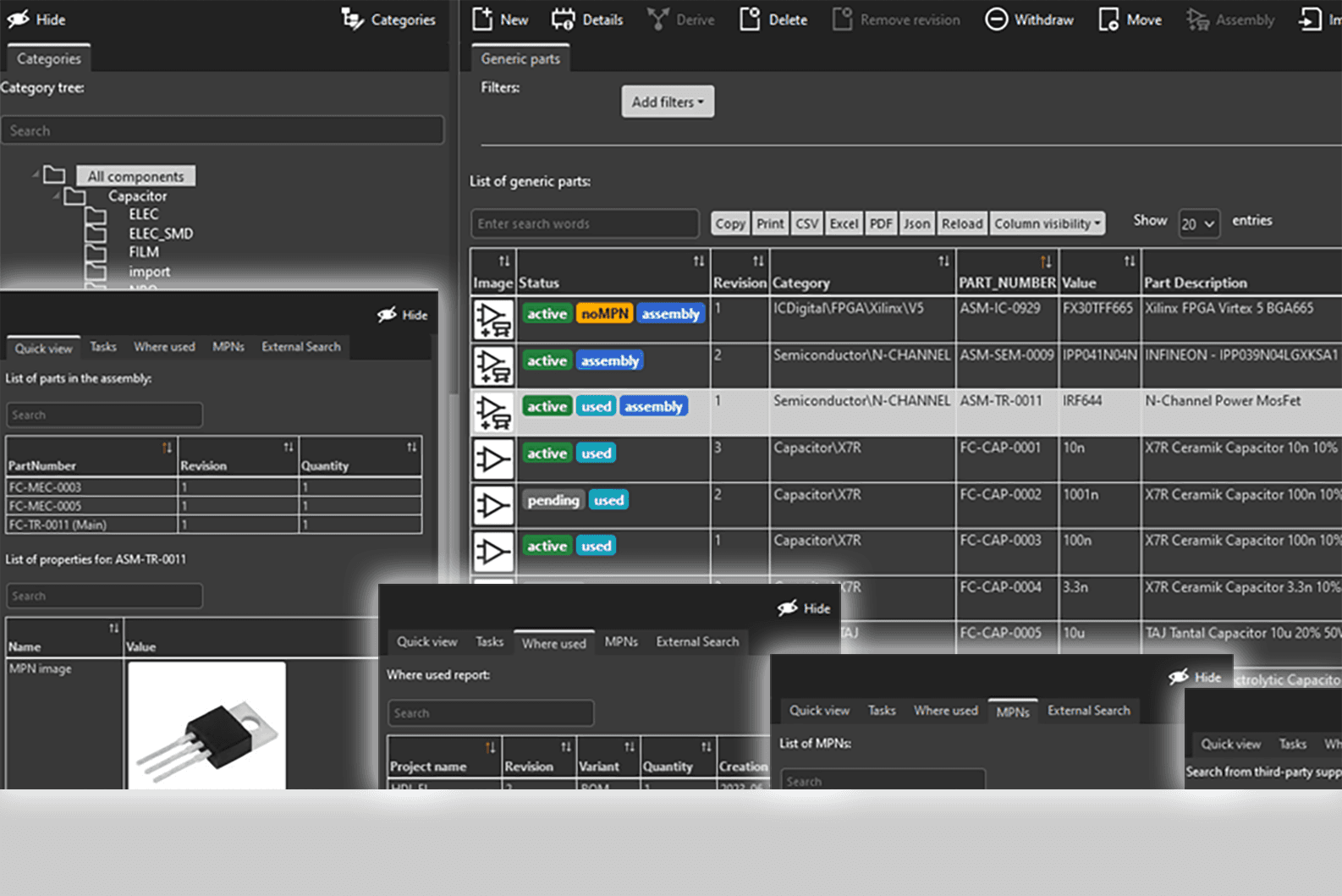Click the assembly image icon for ASM-IC-0929

(493, 319)
